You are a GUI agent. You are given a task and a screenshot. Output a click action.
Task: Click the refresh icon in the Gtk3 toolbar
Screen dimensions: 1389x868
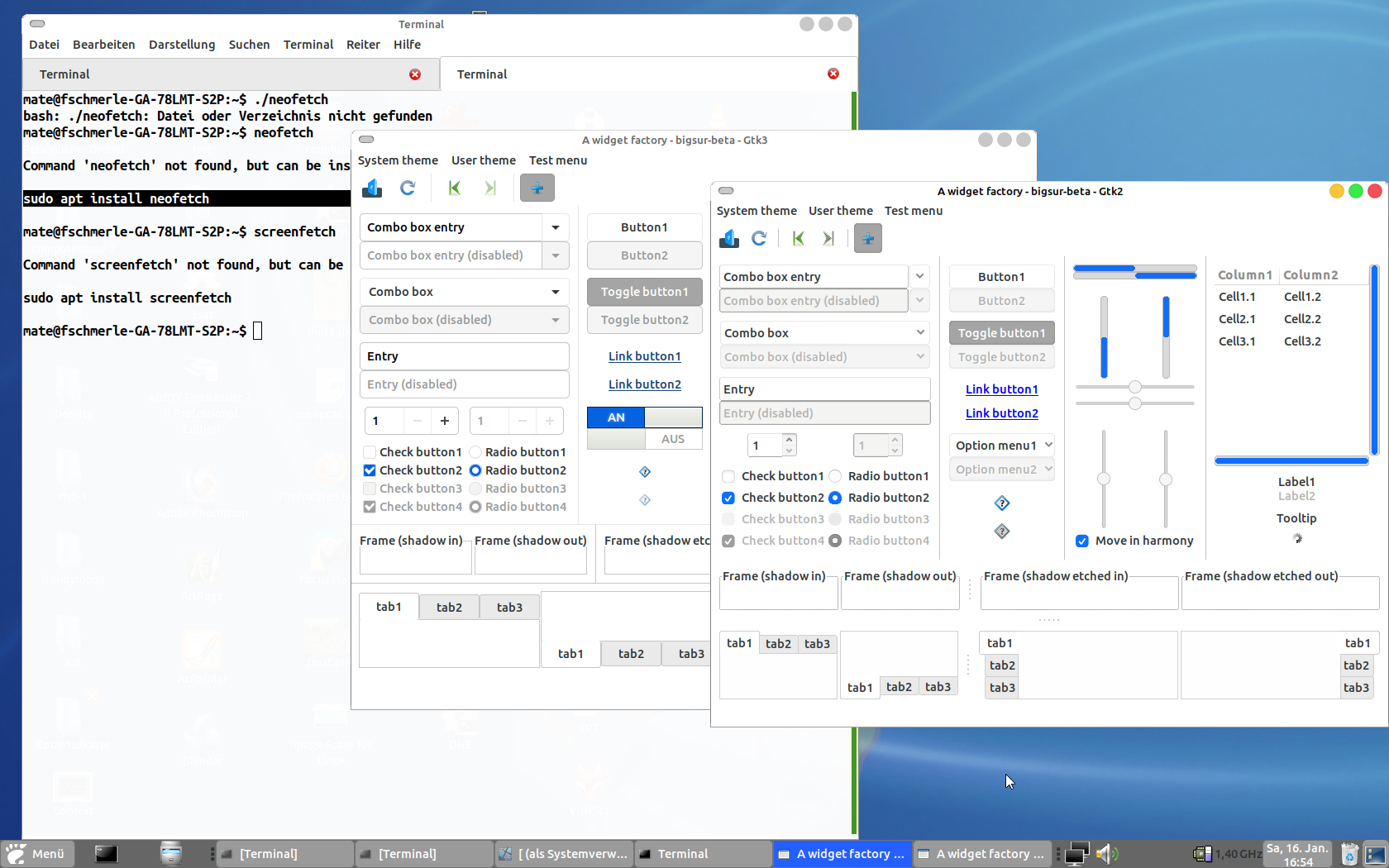point(408,188)
